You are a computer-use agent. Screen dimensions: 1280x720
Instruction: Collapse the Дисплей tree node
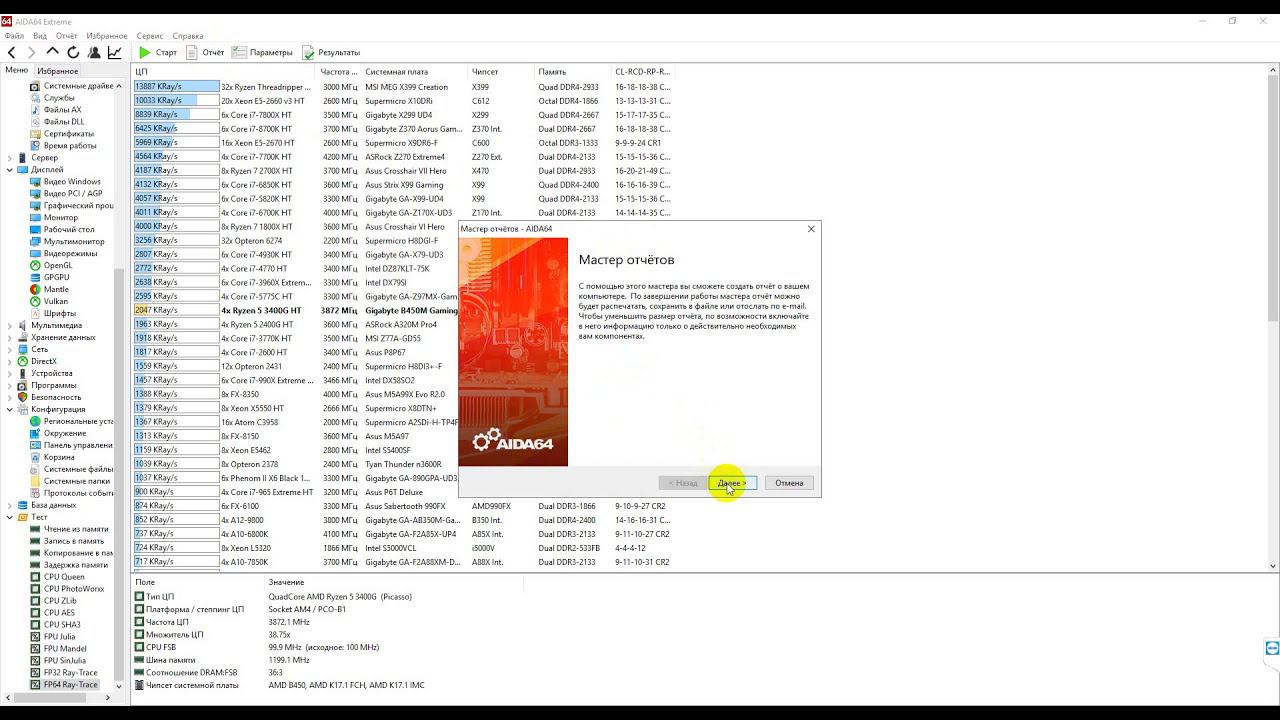coord(10,170)
